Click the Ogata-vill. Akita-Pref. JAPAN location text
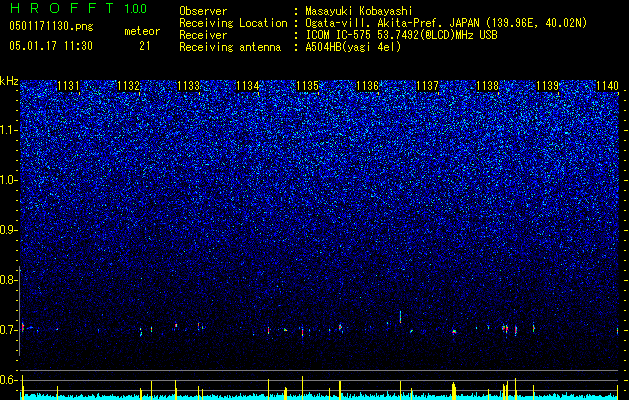The image size is (629, 400). 446,23
